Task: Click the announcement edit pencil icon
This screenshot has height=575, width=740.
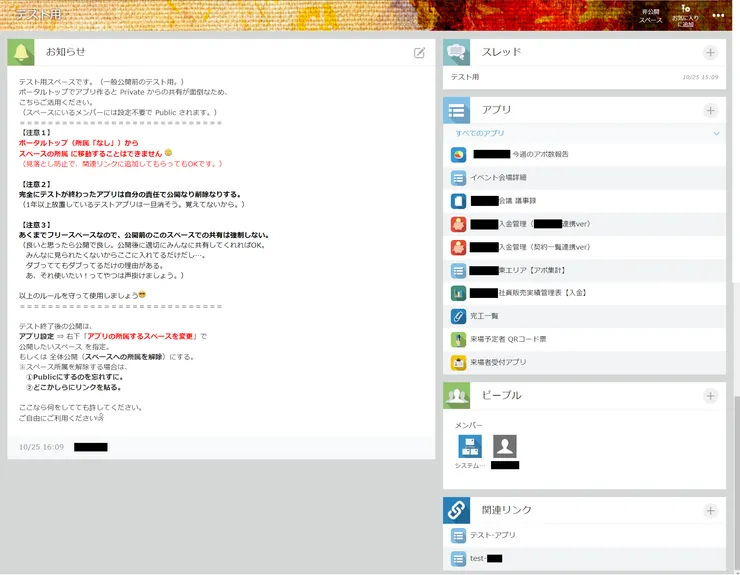Action: [420, 52]
